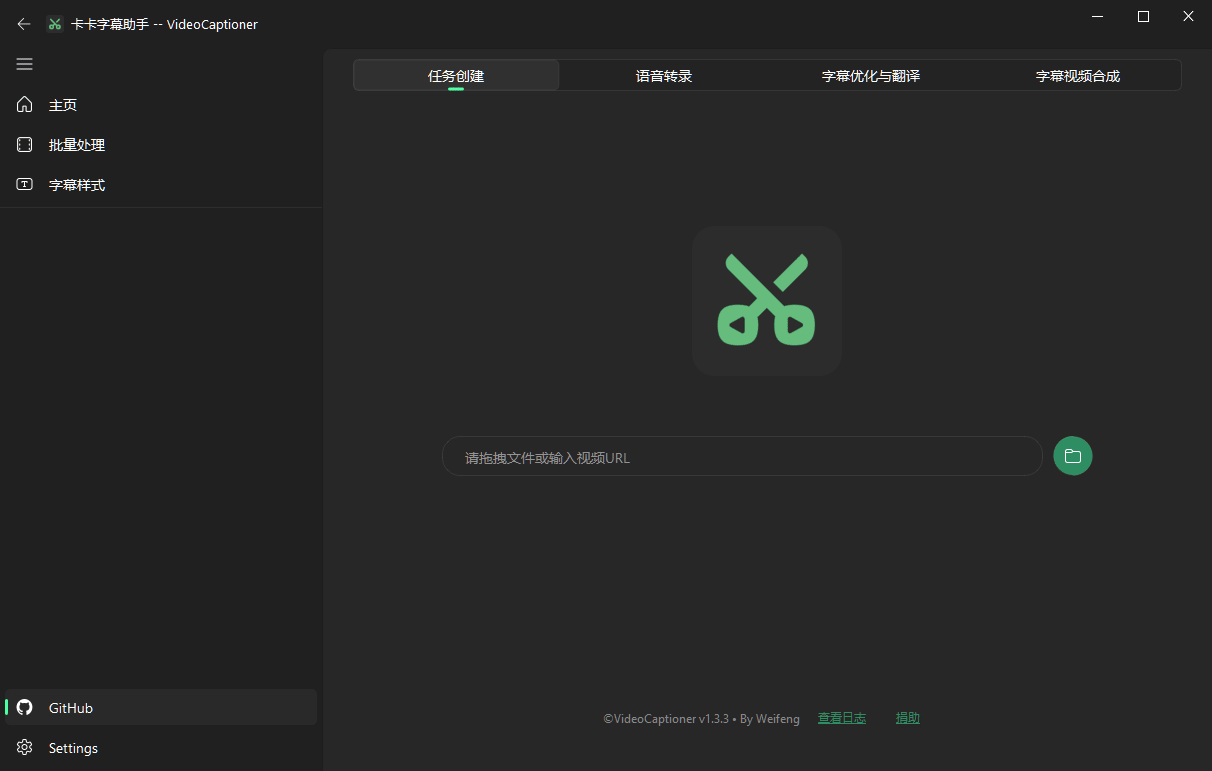This screenshot has height=771, width=1212.
Task: Open the 字幕视频合成 tab
Action: pos(1078,75)
